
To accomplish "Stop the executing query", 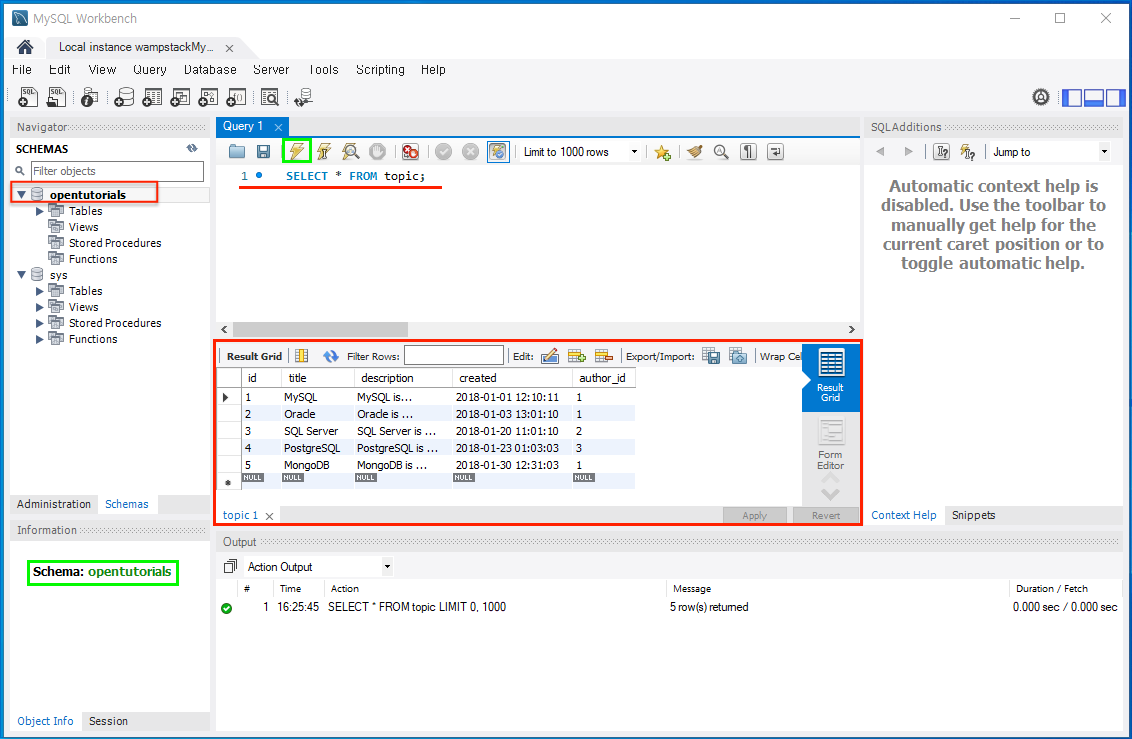I will pos(377,152).
